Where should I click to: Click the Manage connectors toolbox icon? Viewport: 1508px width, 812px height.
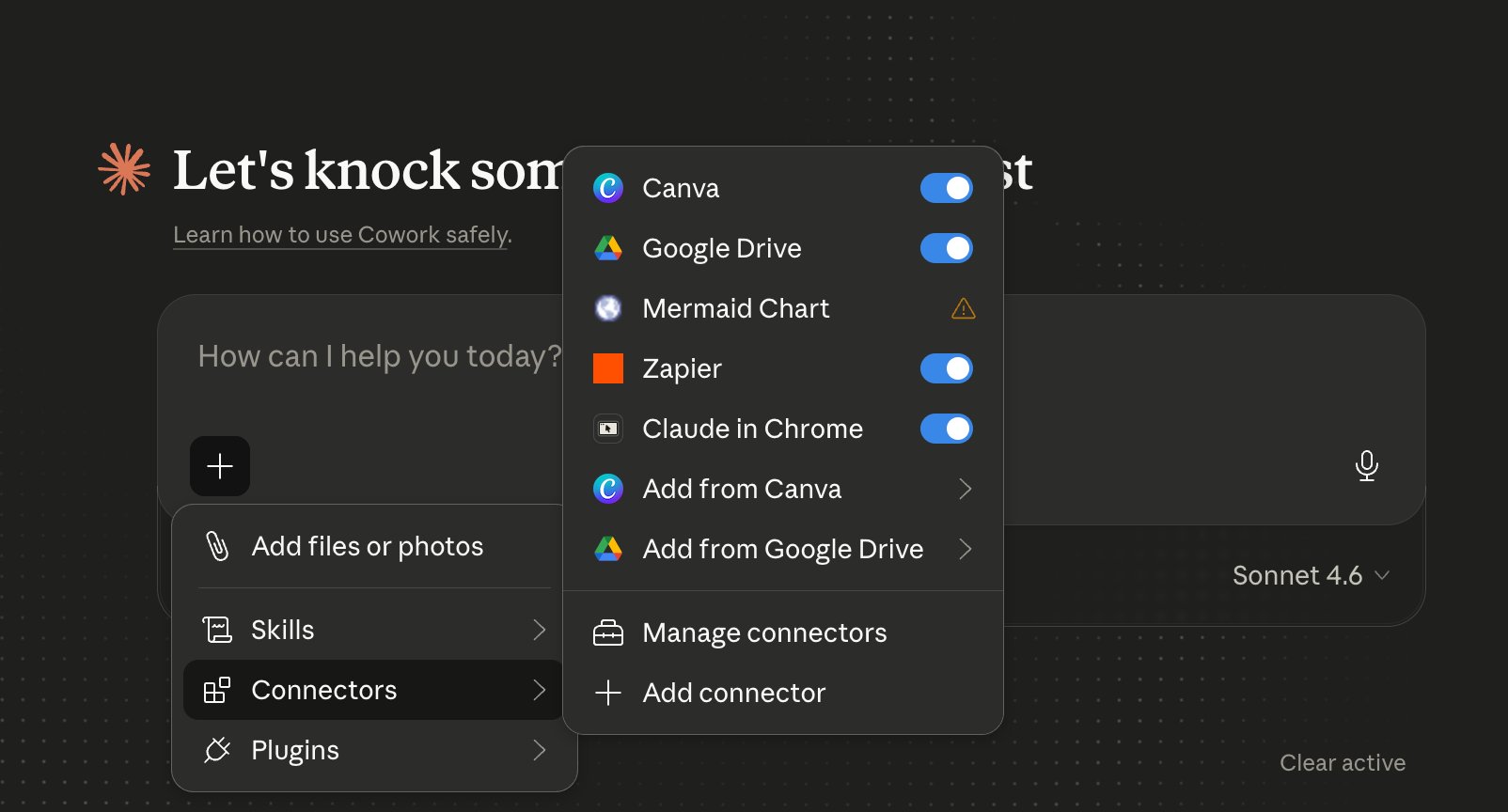point(608,632)
